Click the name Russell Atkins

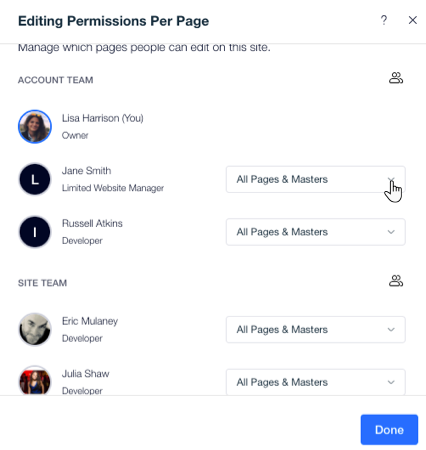tap(92, 223)
